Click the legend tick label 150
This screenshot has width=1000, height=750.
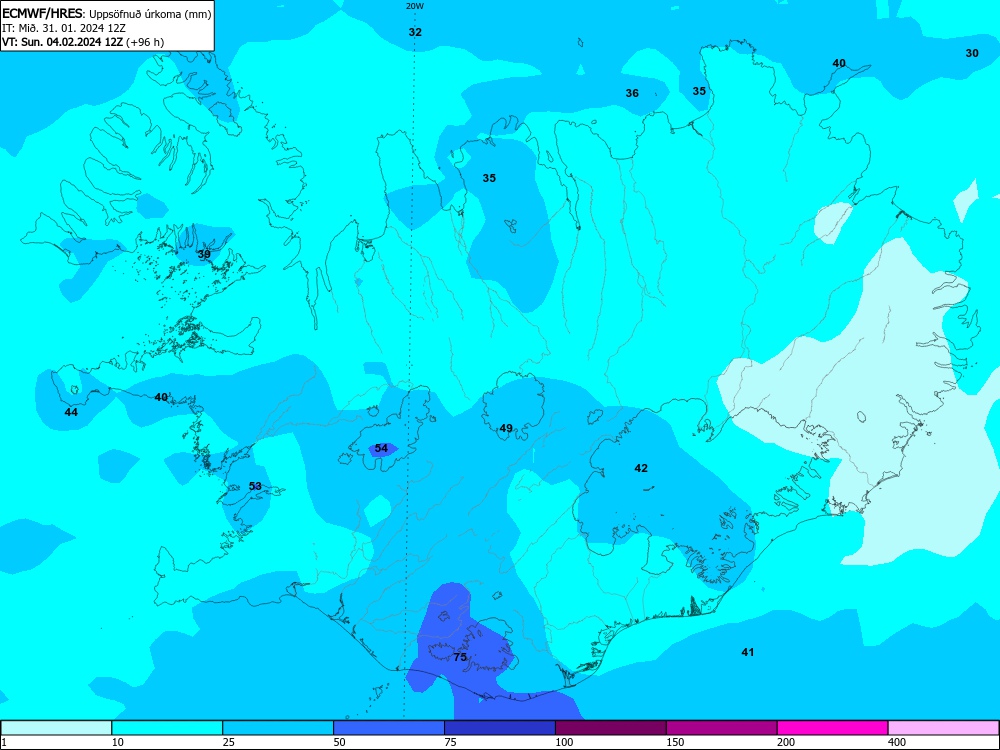[x=675, y=742]
